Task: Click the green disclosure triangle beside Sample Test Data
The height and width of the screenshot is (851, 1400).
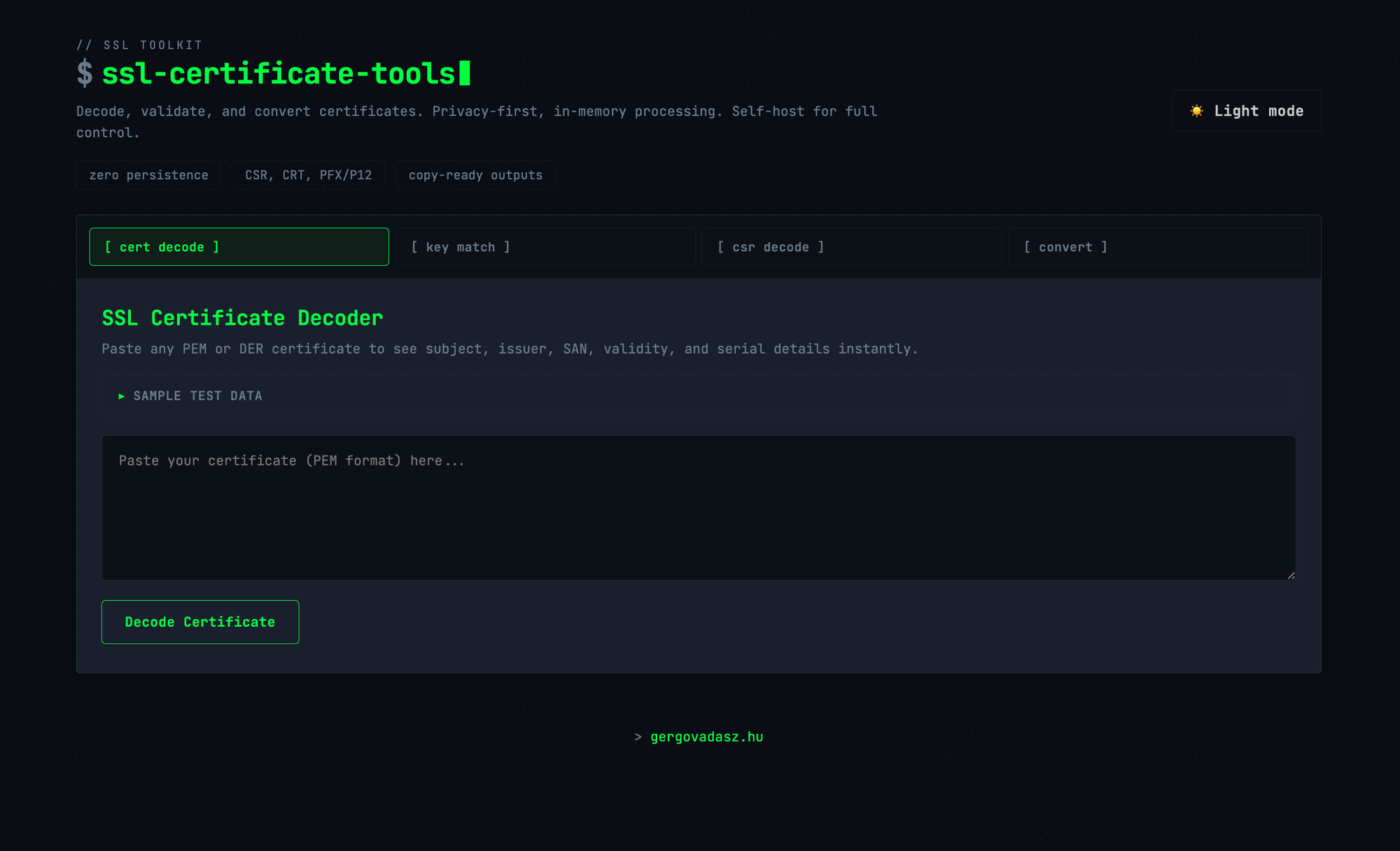Action: tap(122, 396)
